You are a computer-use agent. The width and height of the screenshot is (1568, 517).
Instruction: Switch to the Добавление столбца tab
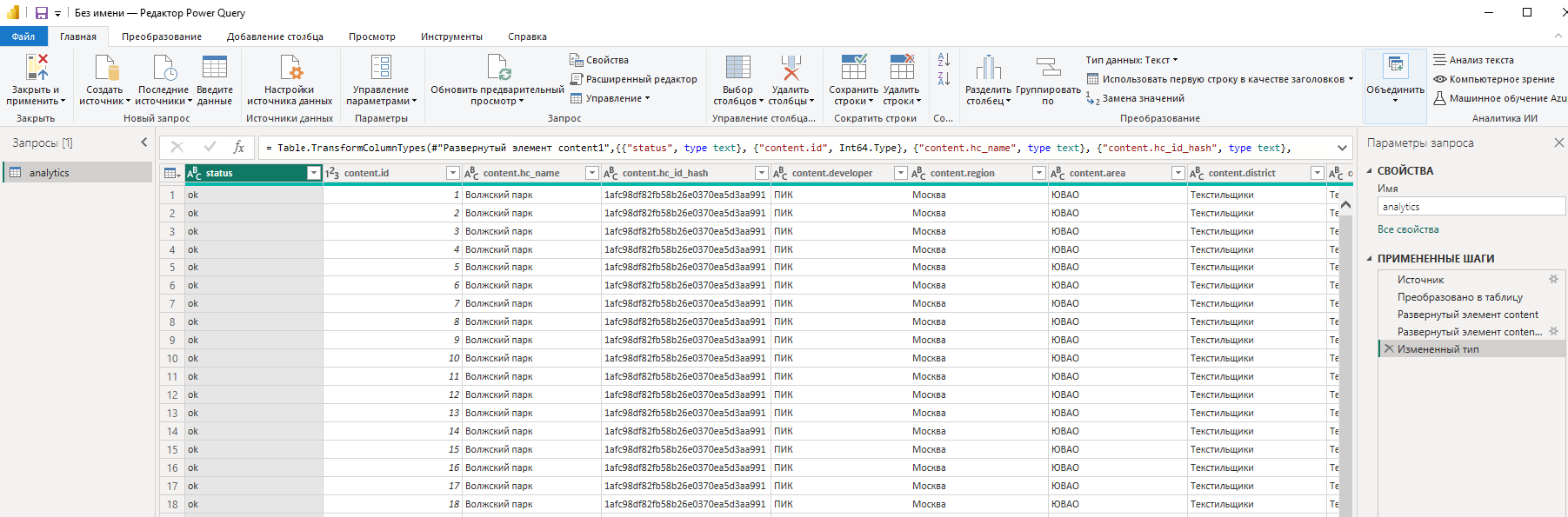(275, 36)
